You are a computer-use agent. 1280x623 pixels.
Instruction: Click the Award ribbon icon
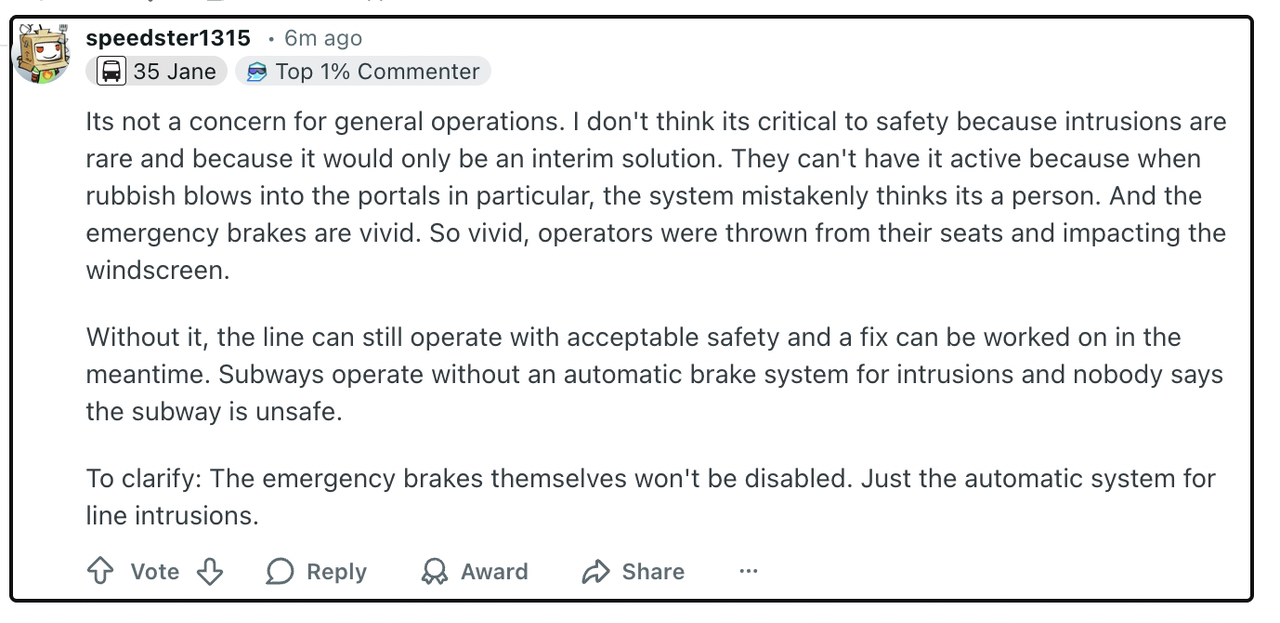tap(435, 571)
